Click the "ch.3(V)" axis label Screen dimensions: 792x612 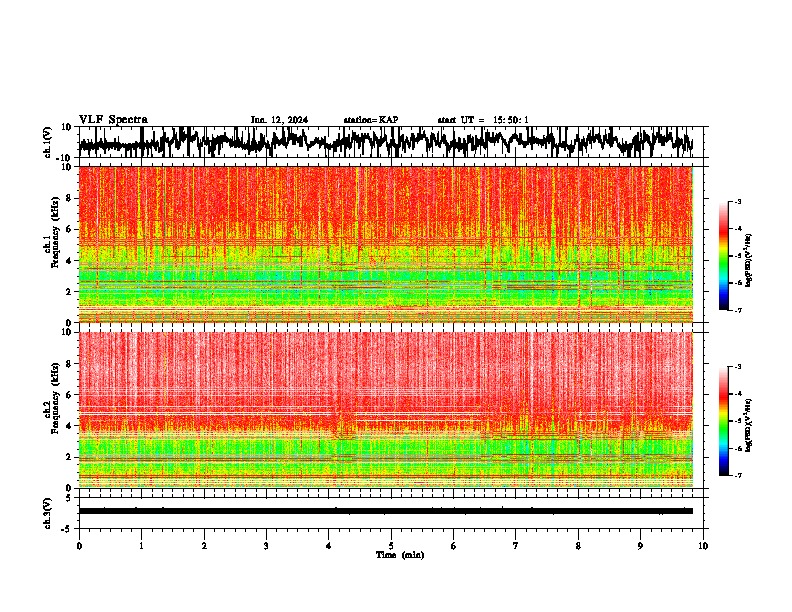[48, 513]
